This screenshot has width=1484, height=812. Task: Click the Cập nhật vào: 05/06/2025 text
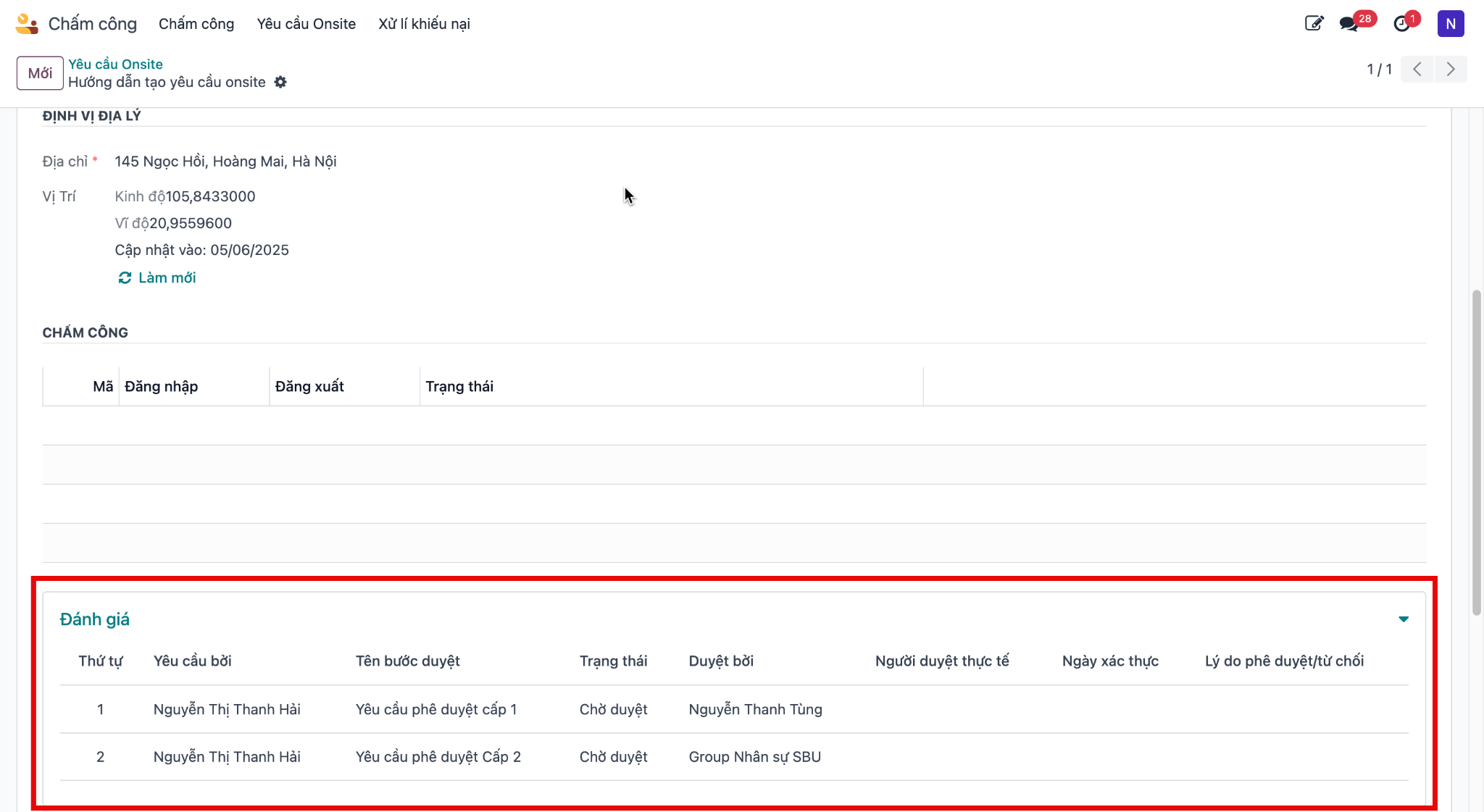point(201,250)
